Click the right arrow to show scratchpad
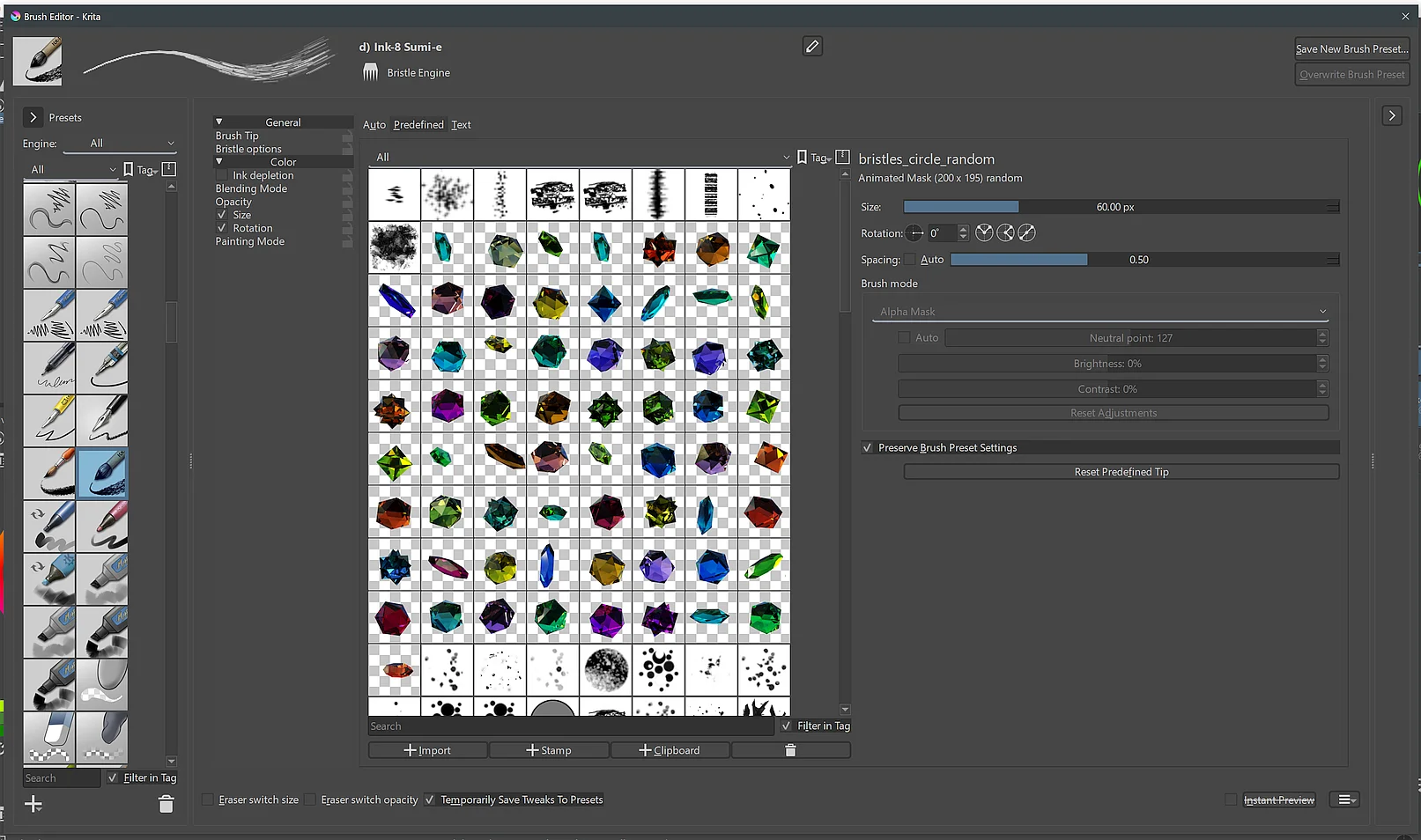The height and width of the screenshot is (840, 1421). pyautogui.click(x=1391, y=115)
